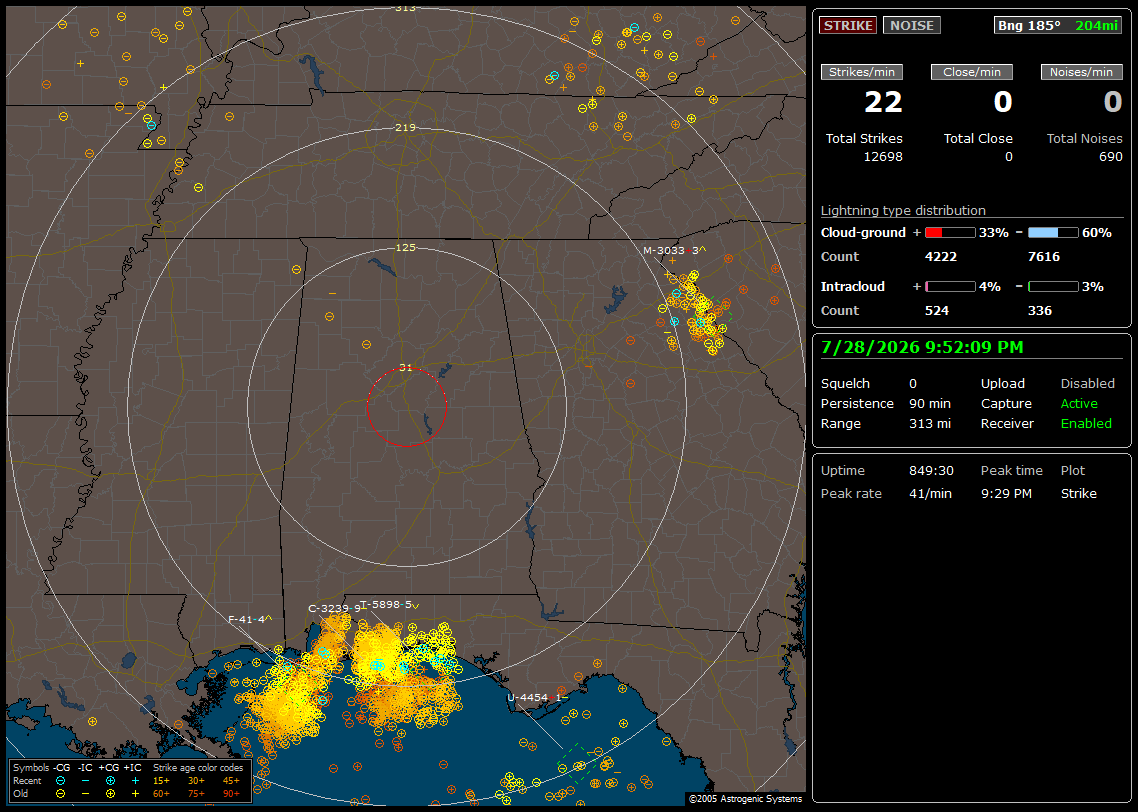The width and height of the screenshot is (1138, 812).
Task: Click the Peak rate value 41/min
Action: pyautogui.click(x=931, y=493)
